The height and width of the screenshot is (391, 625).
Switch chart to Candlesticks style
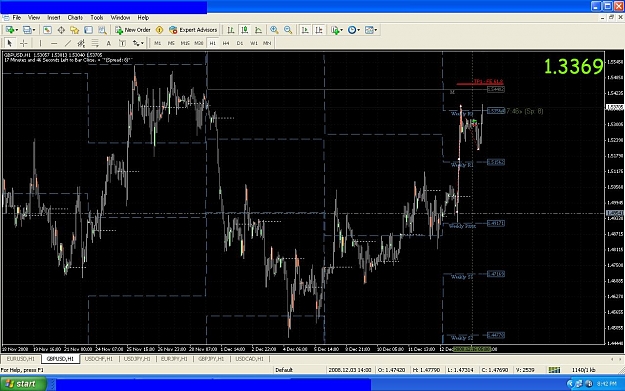[245, 30]
